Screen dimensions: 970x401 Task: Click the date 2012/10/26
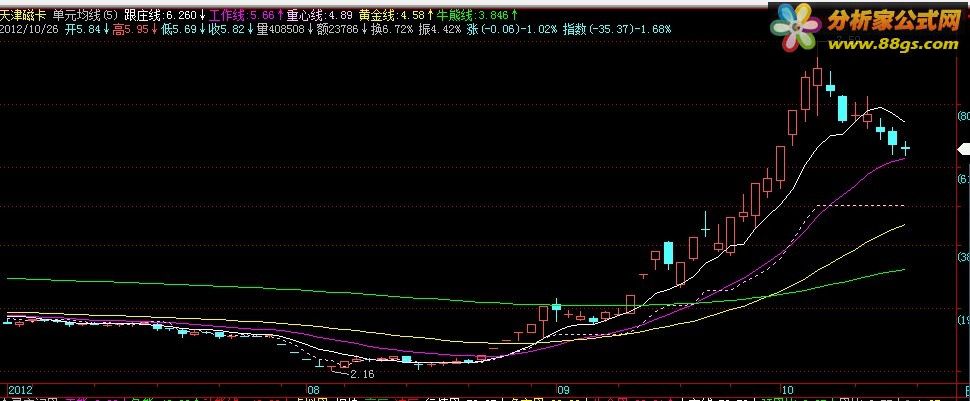coord(28,29)
